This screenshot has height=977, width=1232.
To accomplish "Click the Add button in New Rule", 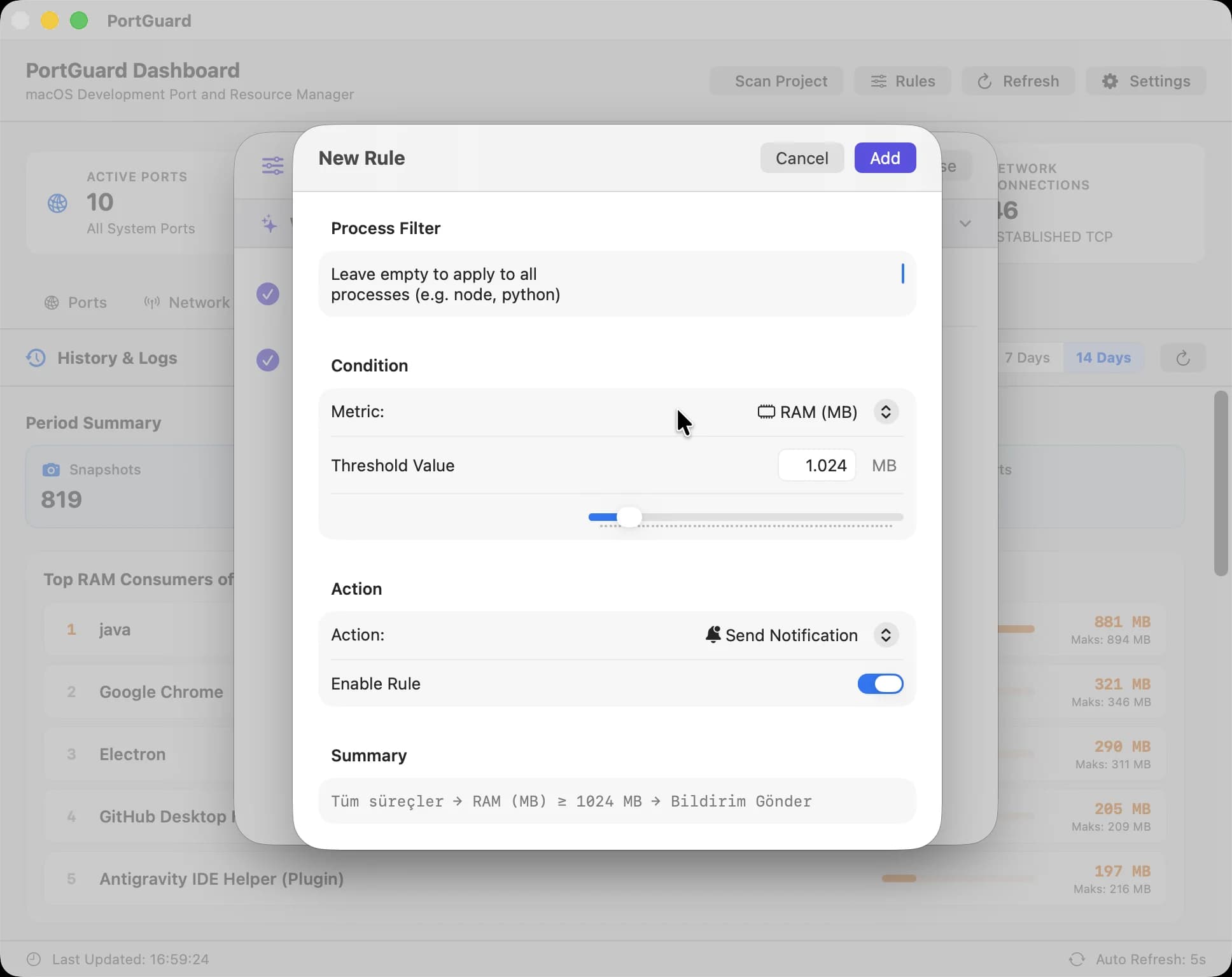I will [885, 158].
